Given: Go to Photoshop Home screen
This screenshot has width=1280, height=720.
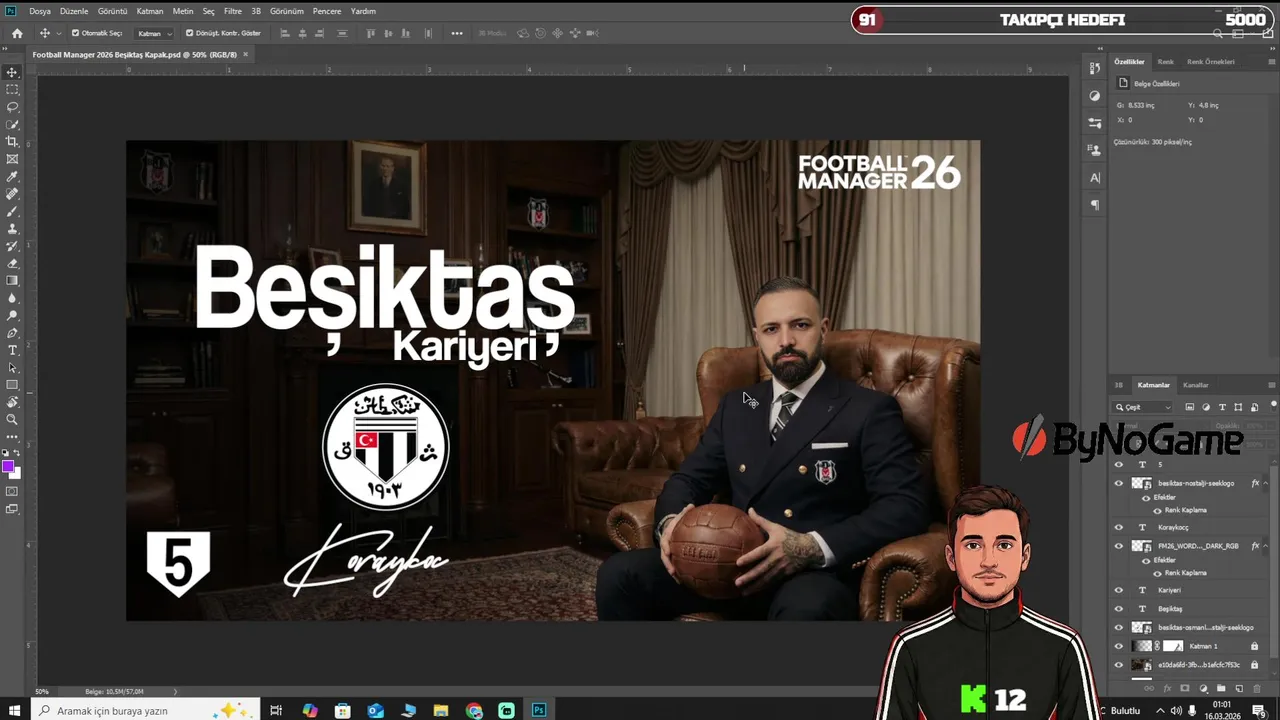Looking at the screenshot, I should click(x=17, y=33).
